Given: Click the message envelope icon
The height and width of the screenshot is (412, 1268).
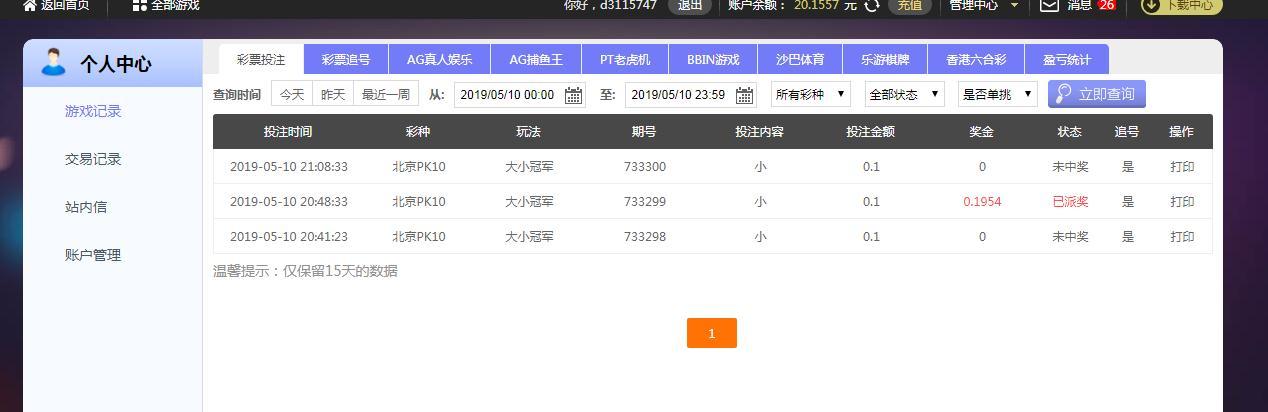Looking at the screenshot, I should [x=1049, y=5].
